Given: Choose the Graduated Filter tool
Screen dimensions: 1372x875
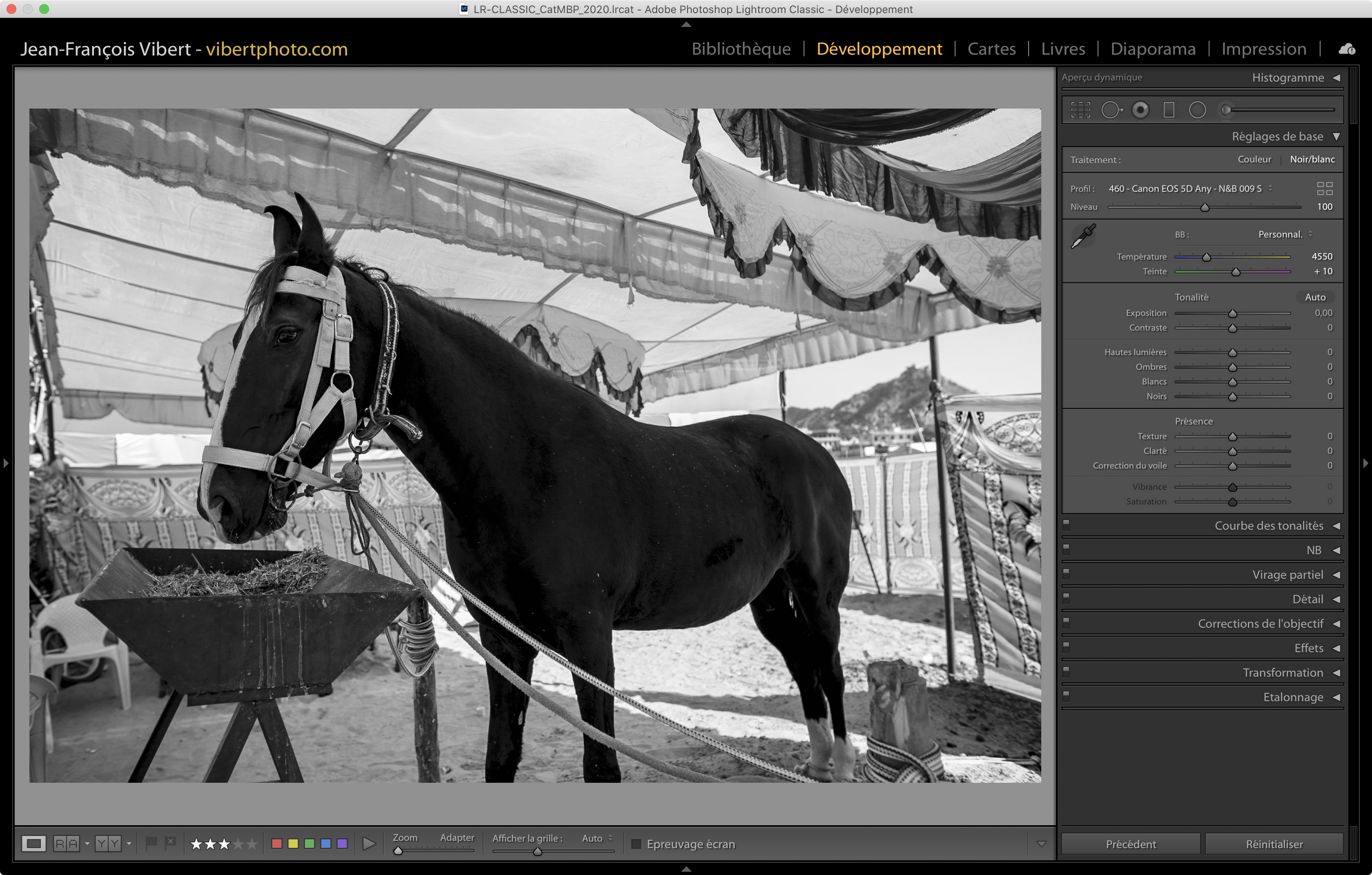Looking at the screenshot, I should [x=1169, y=110].
